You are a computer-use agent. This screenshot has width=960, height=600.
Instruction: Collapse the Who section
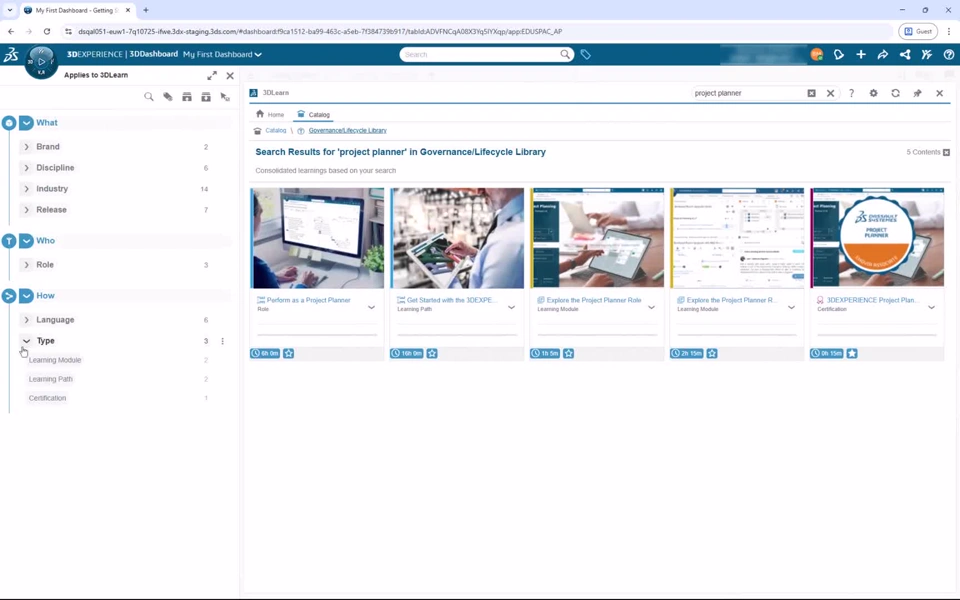tap(26, 241)
